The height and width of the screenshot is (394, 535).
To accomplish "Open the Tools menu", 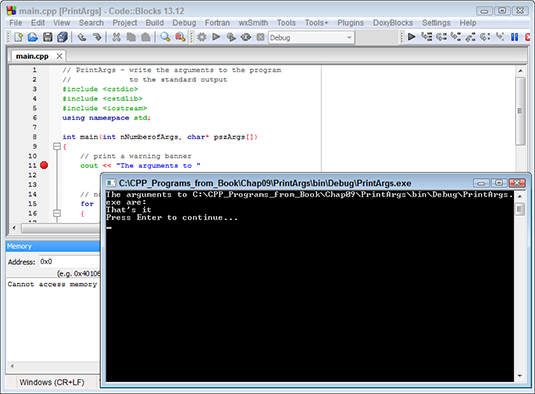I will [286, 23].
